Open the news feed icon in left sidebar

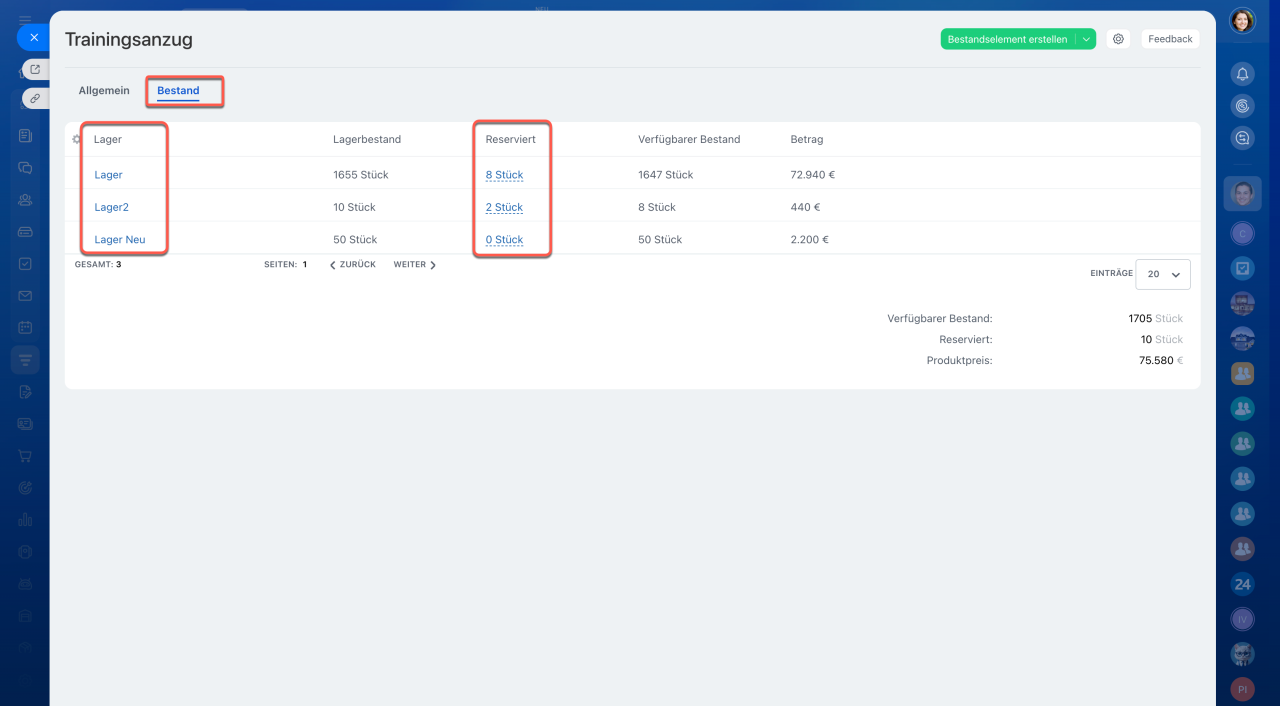point(25,135)
